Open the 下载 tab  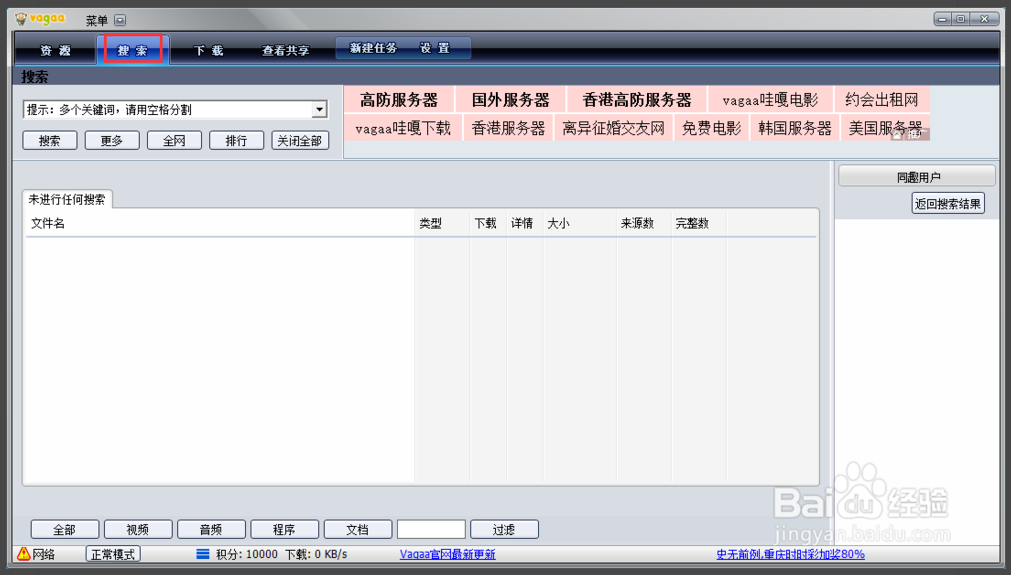pyautogui.click(x=209, y=50)
